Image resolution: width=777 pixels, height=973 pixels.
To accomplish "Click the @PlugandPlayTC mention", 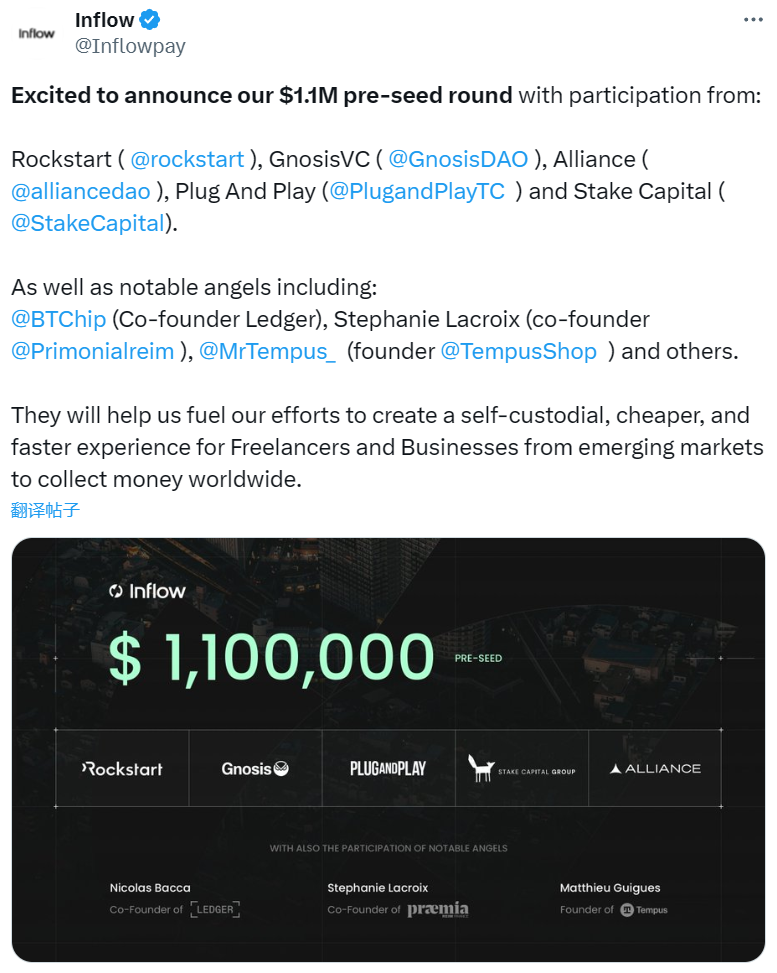I will point(417,191).
